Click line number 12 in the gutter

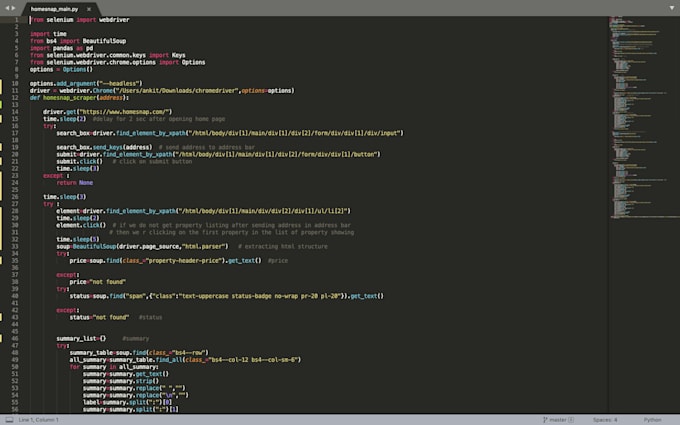pos(15,98)
